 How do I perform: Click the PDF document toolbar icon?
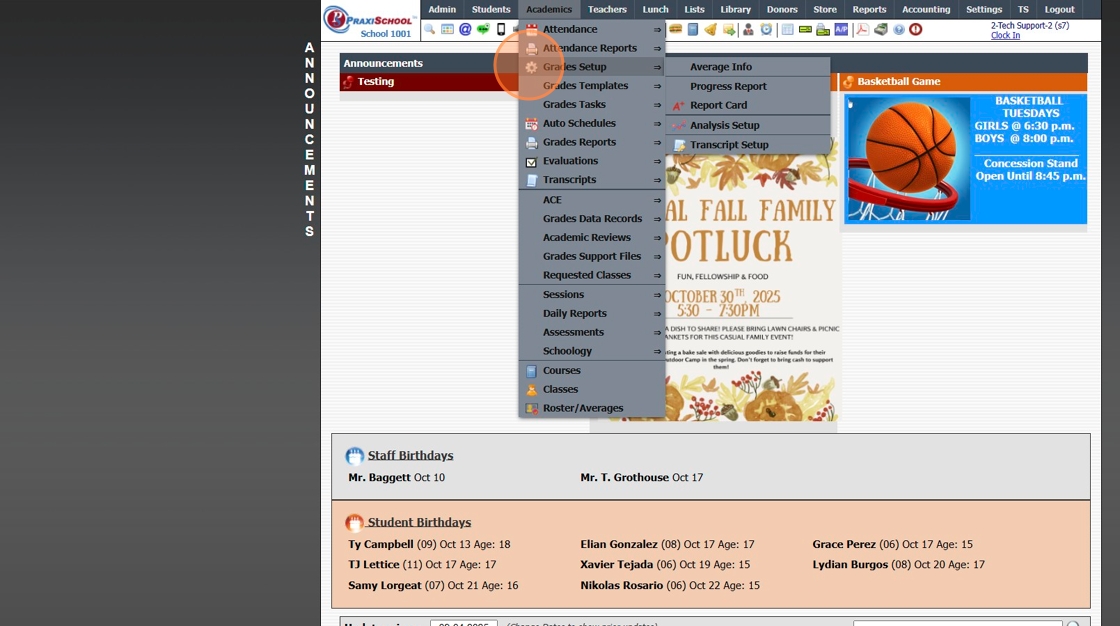(862, 29)
